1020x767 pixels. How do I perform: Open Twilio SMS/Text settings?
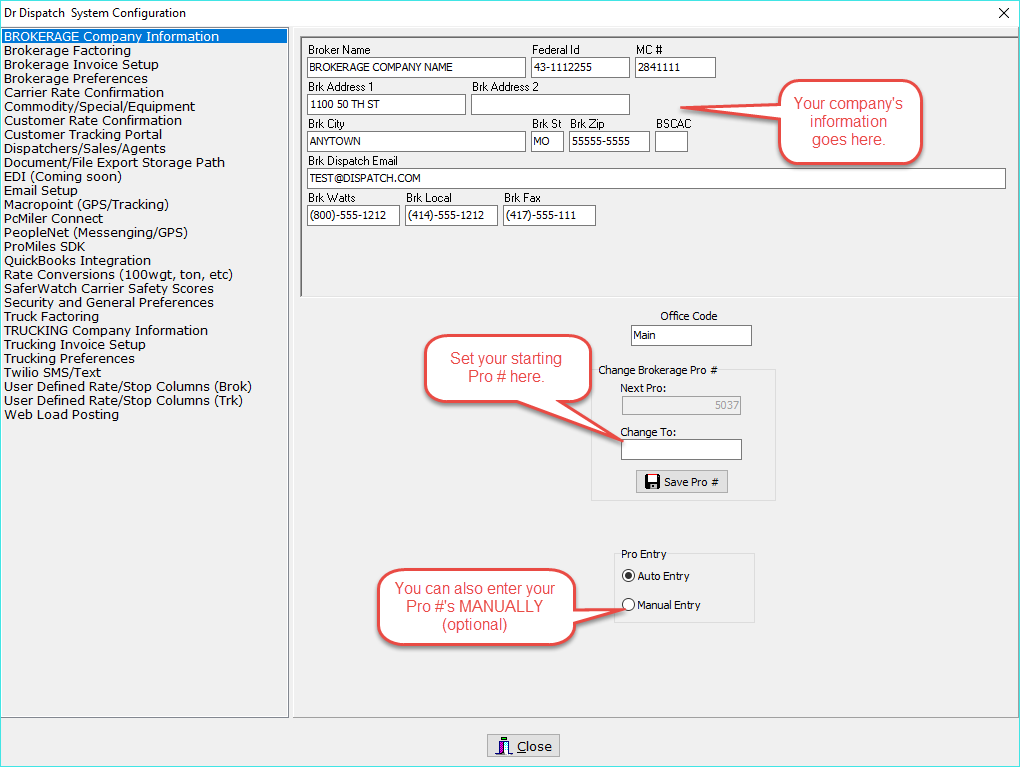point(53,373)
